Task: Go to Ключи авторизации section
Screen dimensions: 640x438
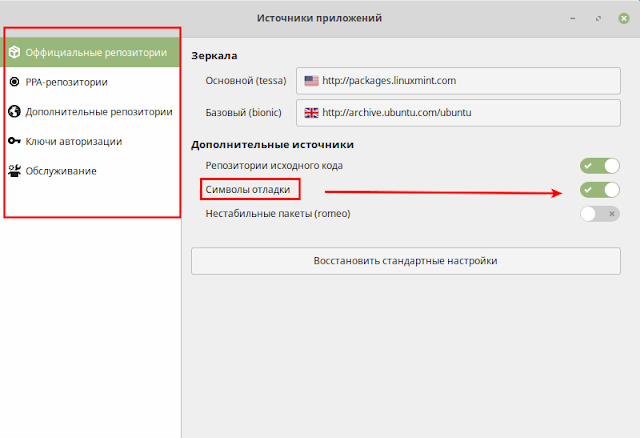Action: point(92,141)
